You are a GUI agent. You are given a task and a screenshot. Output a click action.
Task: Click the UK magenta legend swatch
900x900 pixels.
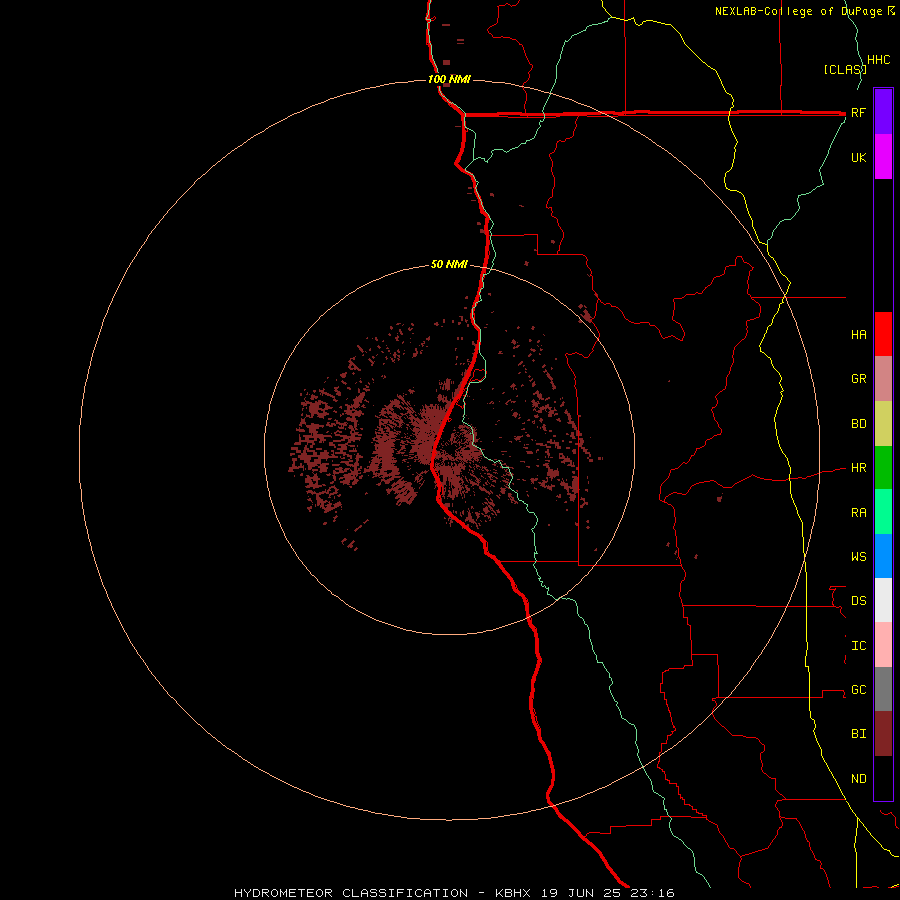(x=883, y=156)
